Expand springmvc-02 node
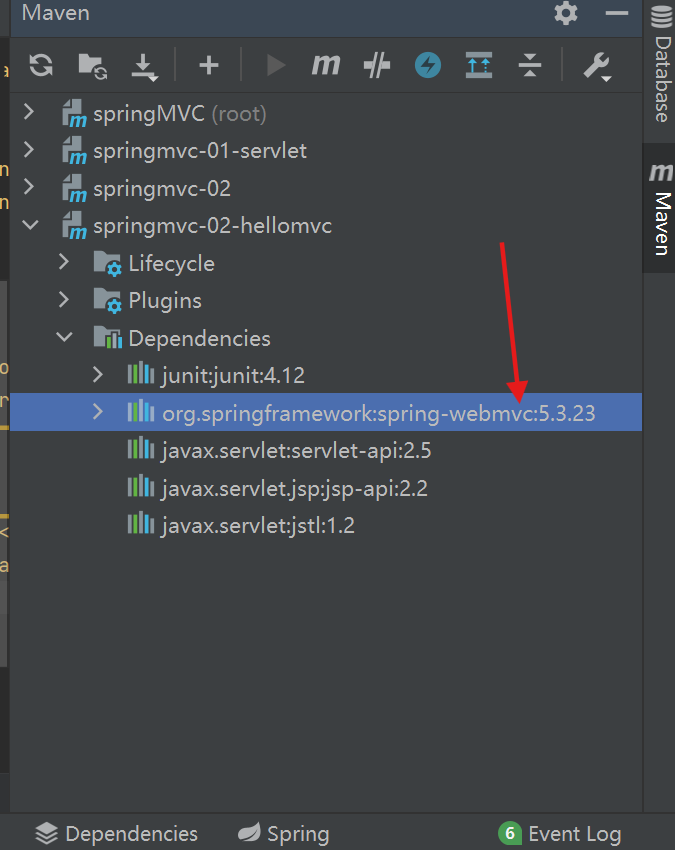Viewport: 675px width, 850px height. point(29,188)
